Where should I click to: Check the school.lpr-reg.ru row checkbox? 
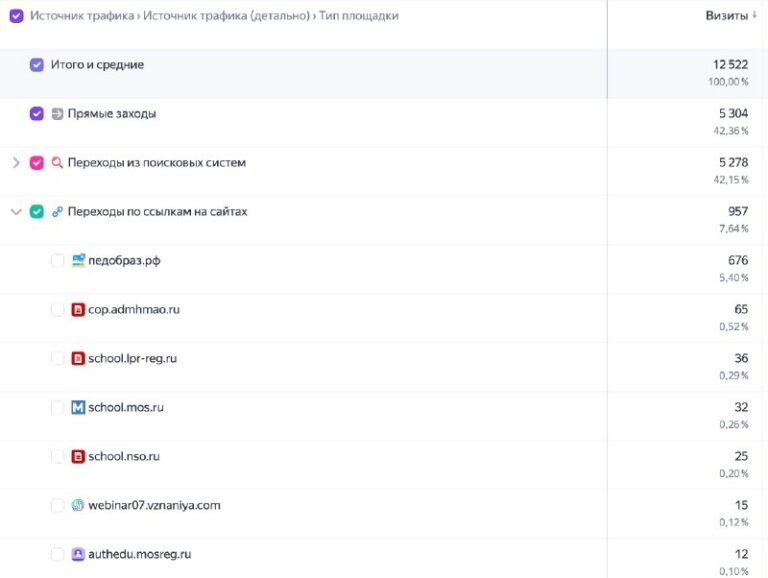(57, 359)
